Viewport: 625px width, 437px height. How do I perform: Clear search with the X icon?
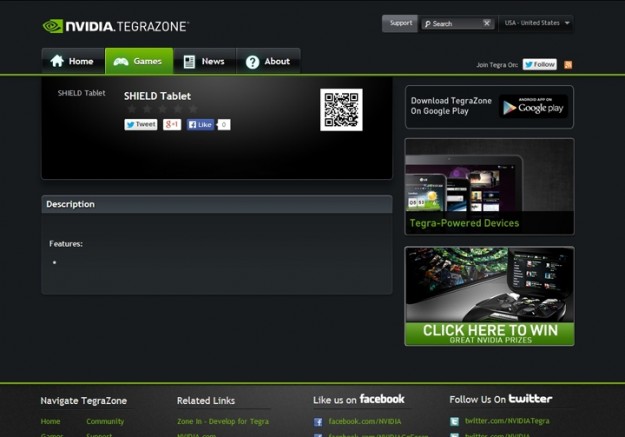coord(487,23)
